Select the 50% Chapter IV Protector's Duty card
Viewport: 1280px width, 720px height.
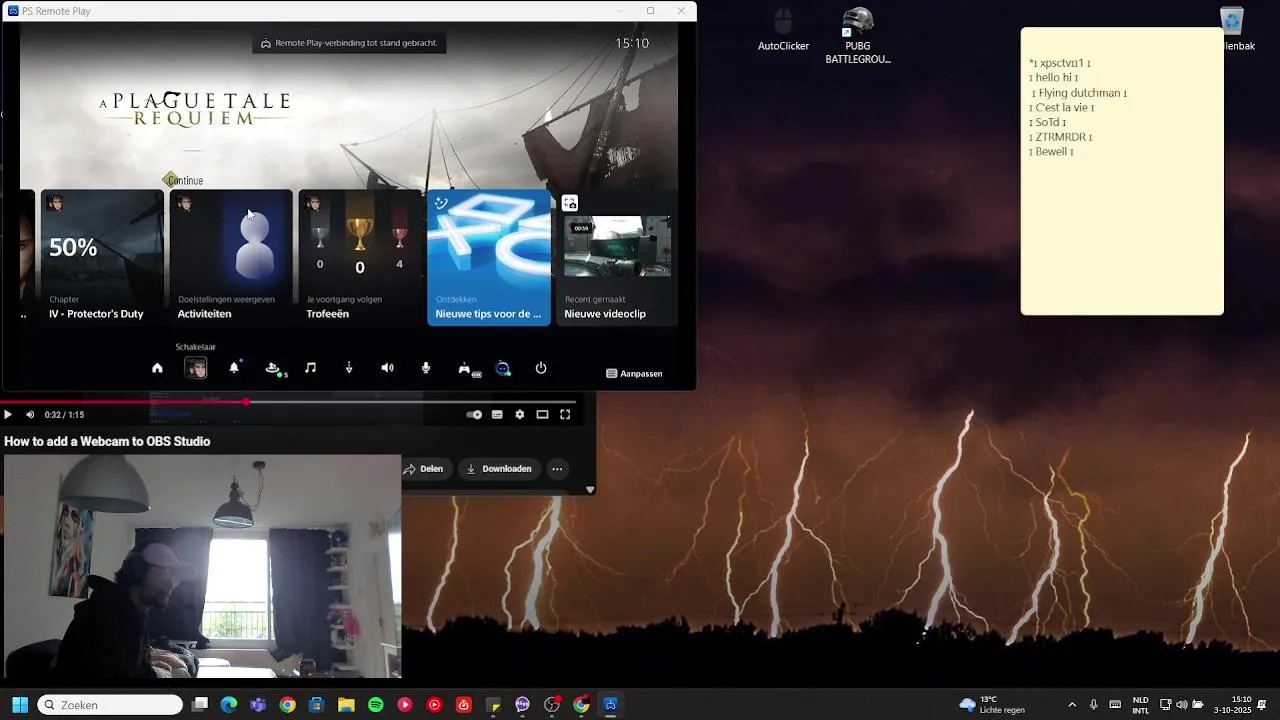102,258
